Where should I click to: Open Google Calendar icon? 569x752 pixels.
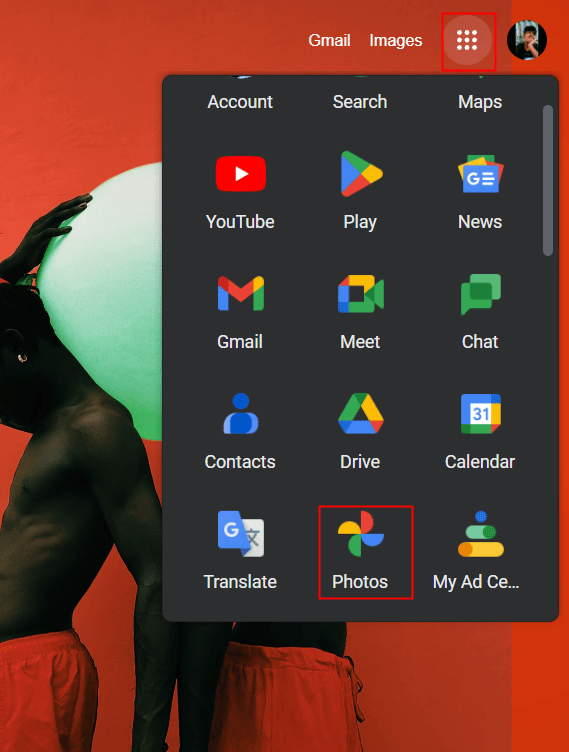[480, 413]
